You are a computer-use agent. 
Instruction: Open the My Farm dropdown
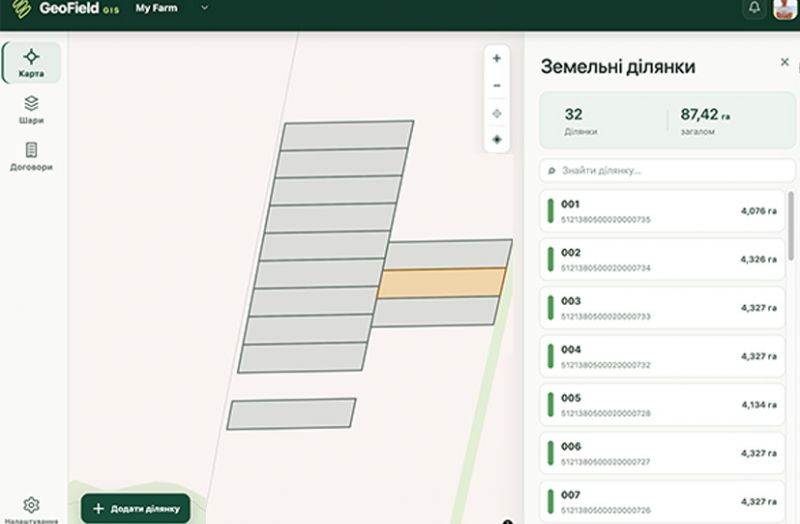(x=172, y=8)
